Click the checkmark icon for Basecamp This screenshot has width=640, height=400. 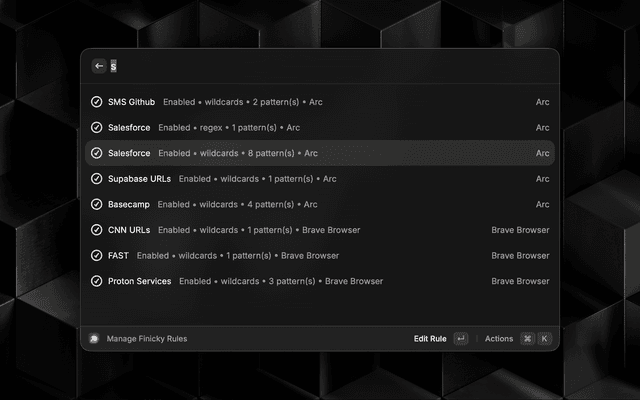(96, 204)
